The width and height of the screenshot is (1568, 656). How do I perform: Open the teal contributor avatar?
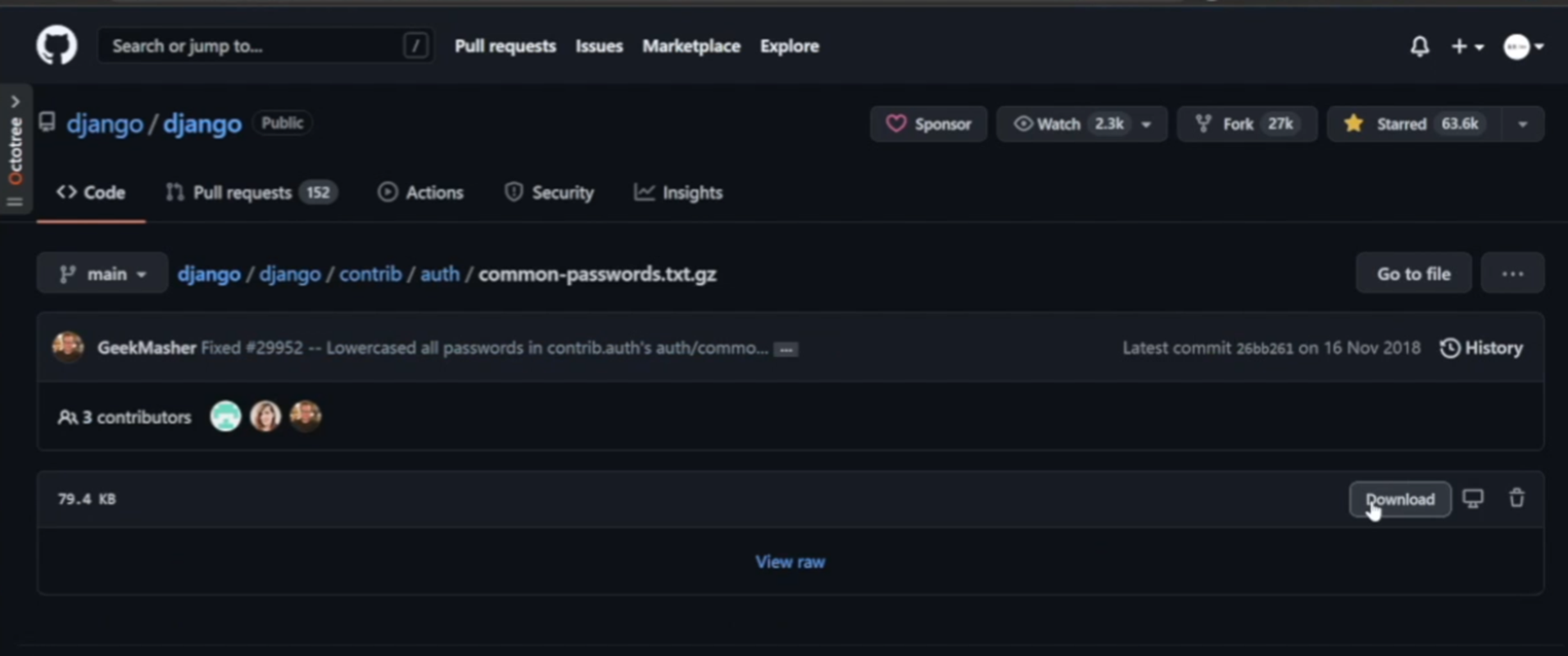[225, 416]
